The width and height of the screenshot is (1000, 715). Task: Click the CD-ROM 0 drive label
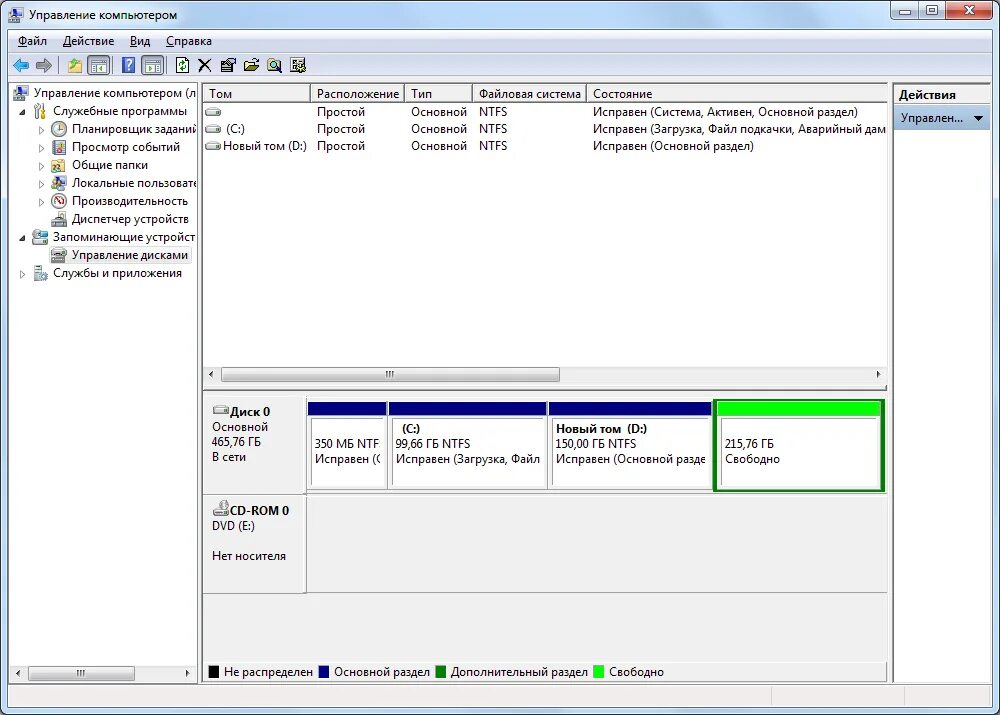259,510
